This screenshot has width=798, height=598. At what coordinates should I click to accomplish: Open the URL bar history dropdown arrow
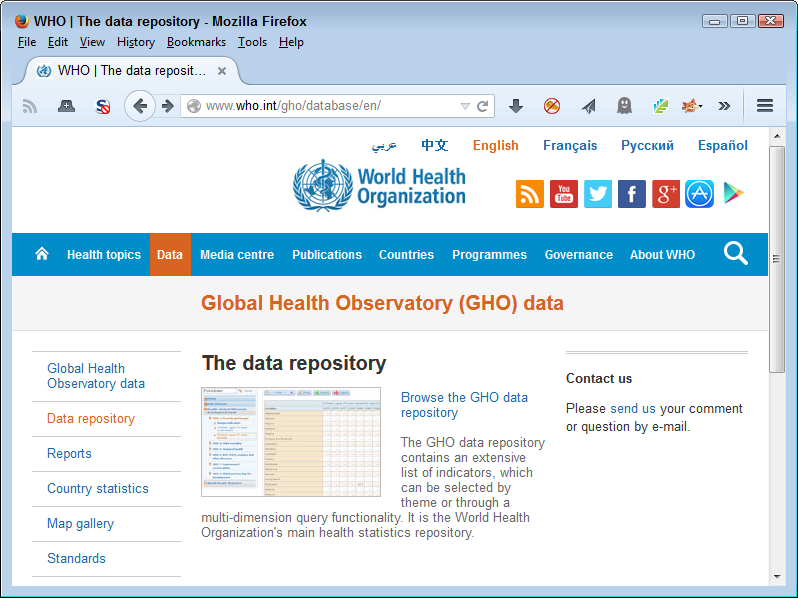click(x=465, y=106)
